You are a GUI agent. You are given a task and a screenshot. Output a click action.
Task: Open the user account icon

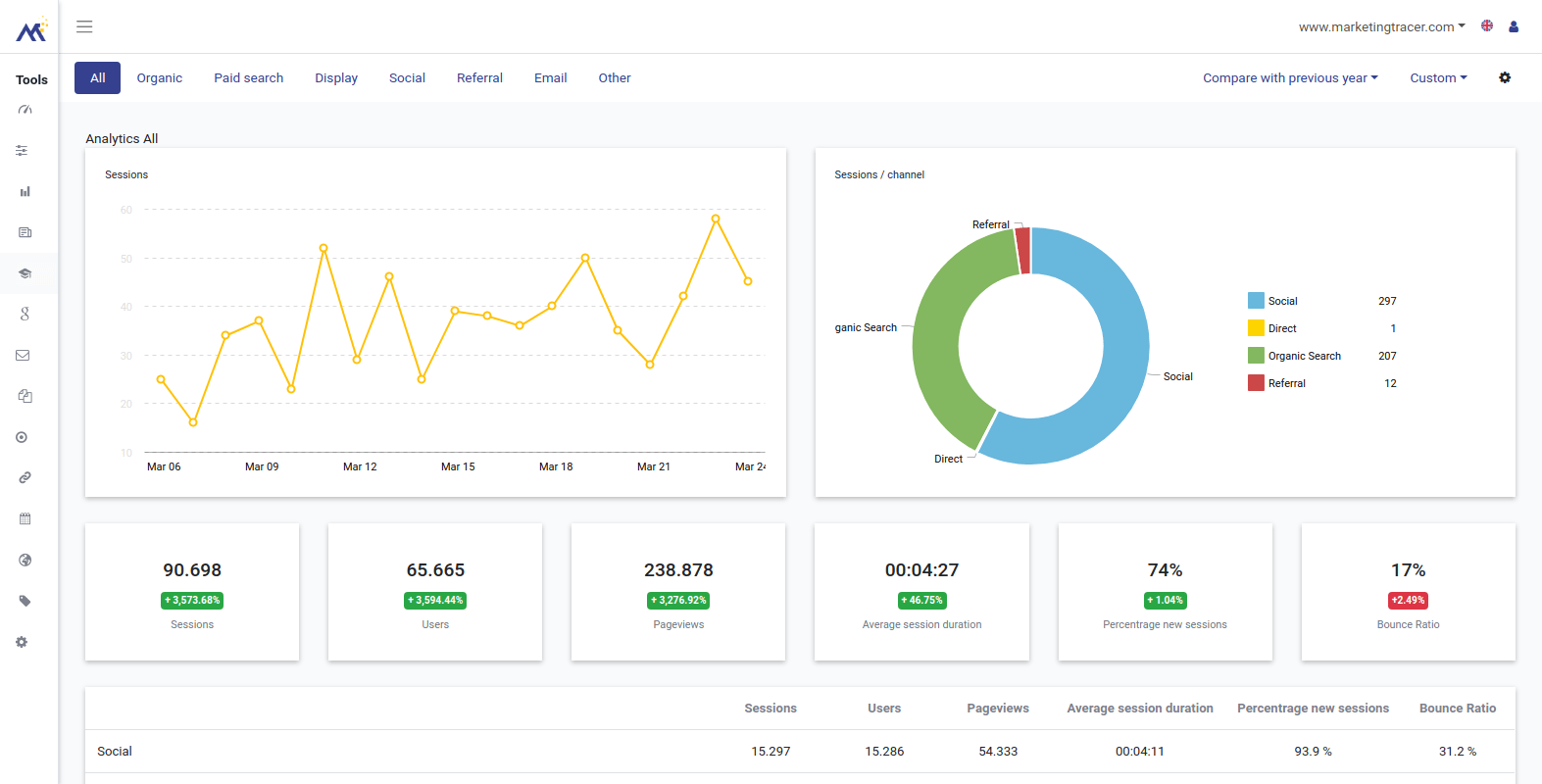1514,26
